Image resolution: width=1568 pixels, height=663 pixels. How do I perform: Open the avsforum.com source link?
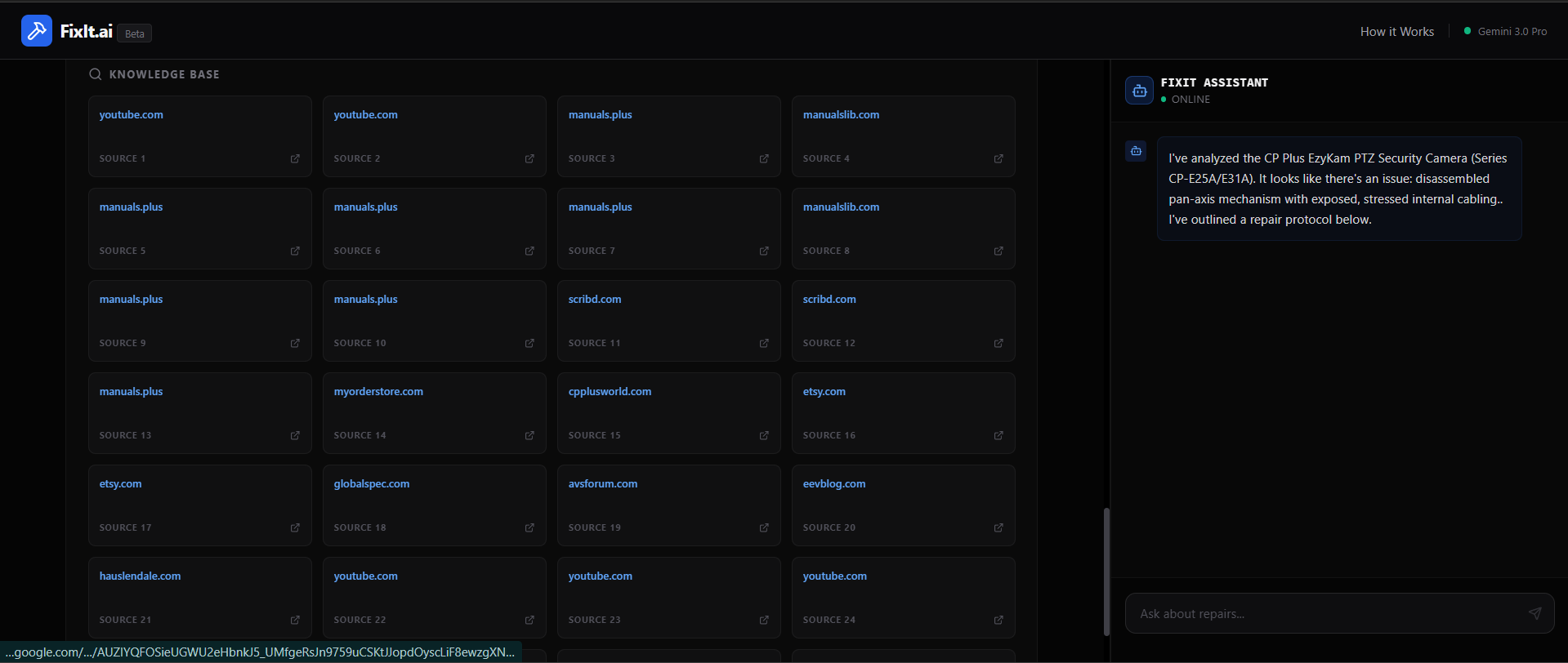tap(603, 484)
